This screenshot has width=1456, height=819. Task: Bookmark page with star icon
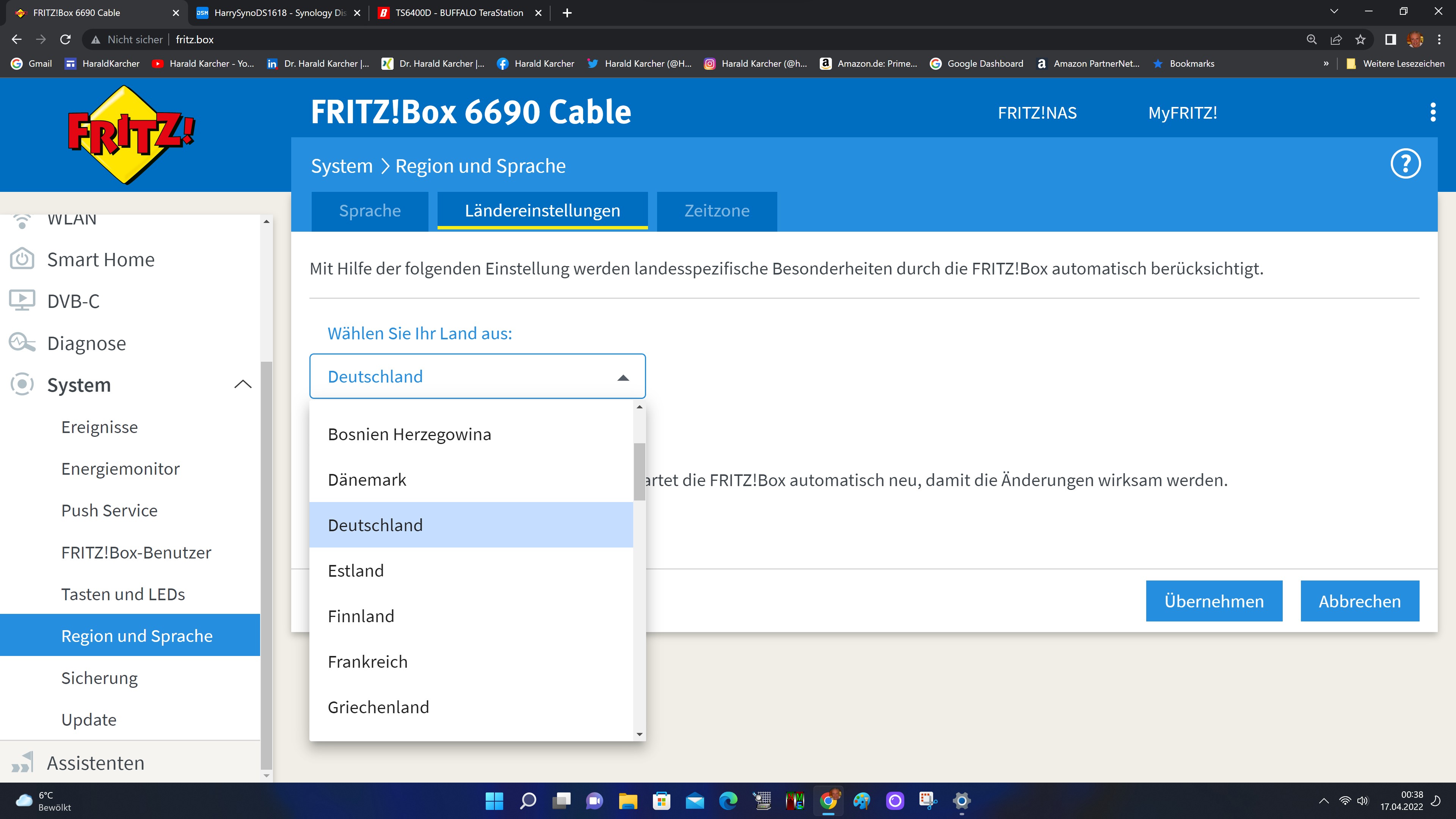tap(1360, 39)
